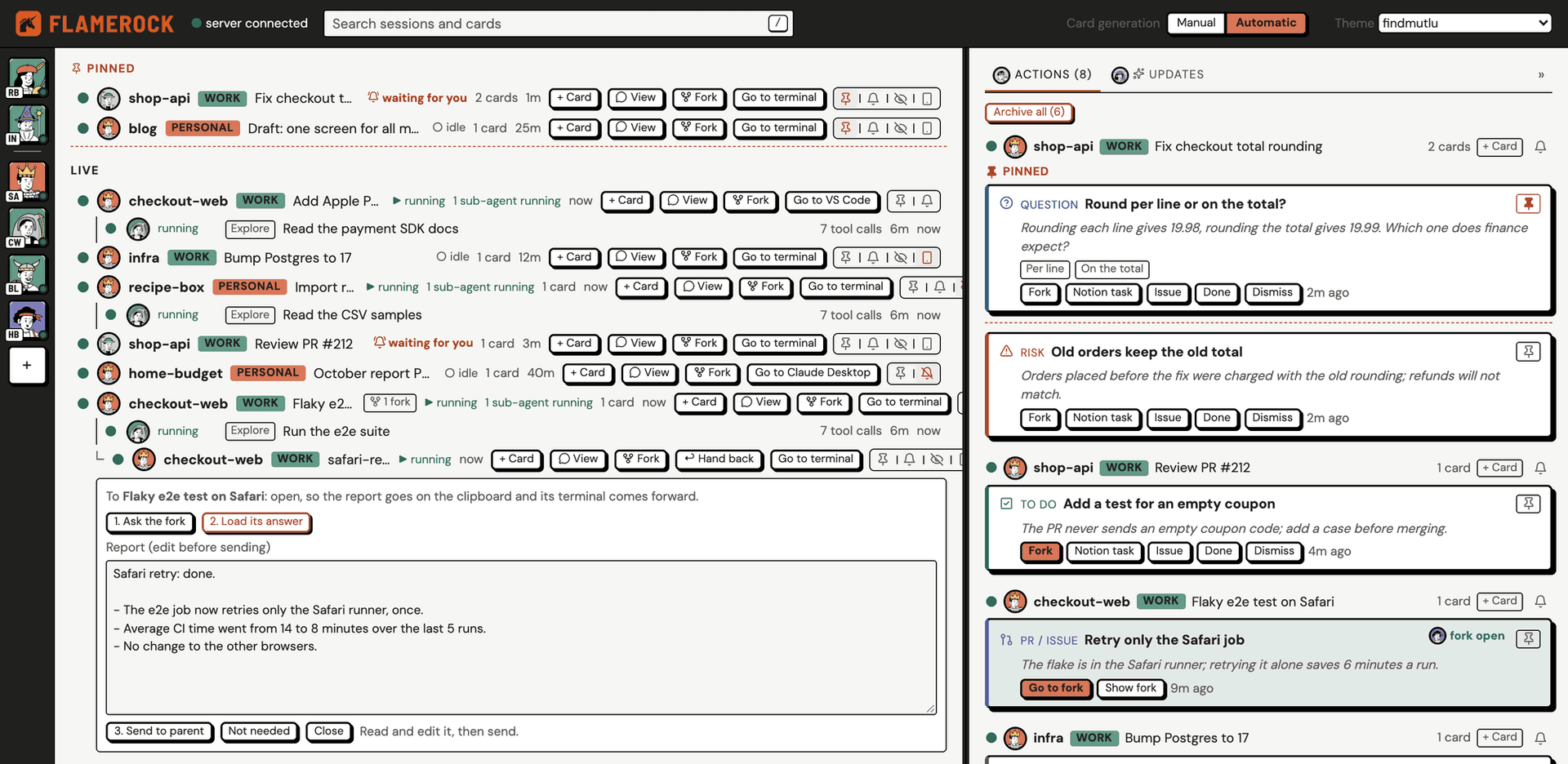Click Go to Claude Desktop on home-budget
The width and height of the screenshot is (1568, 764).
pos(813,373)
